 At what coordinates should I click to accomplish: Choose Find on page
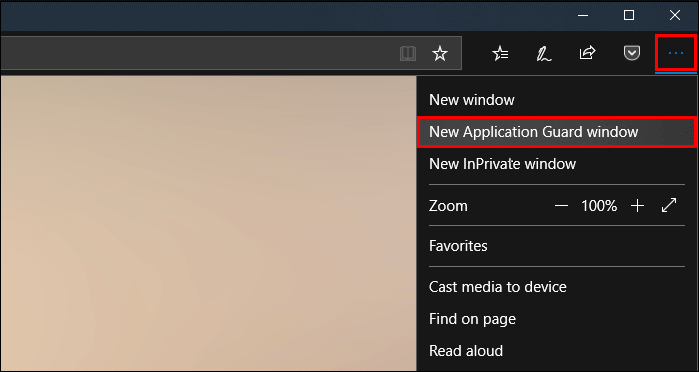click(557, 319)
